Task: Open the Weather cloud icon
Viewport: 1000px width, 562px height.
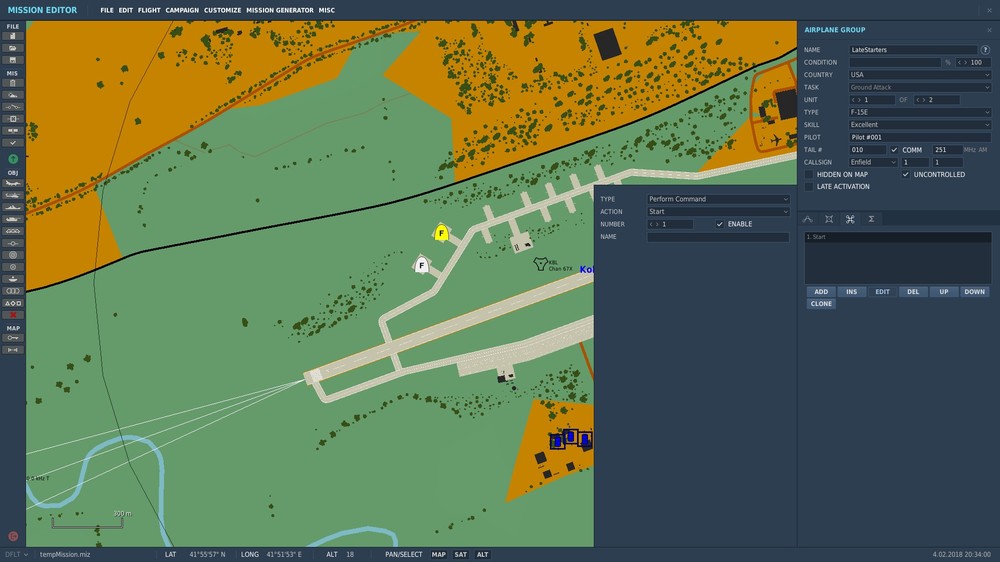Action: pyautogui.click(x=12, y=95)
